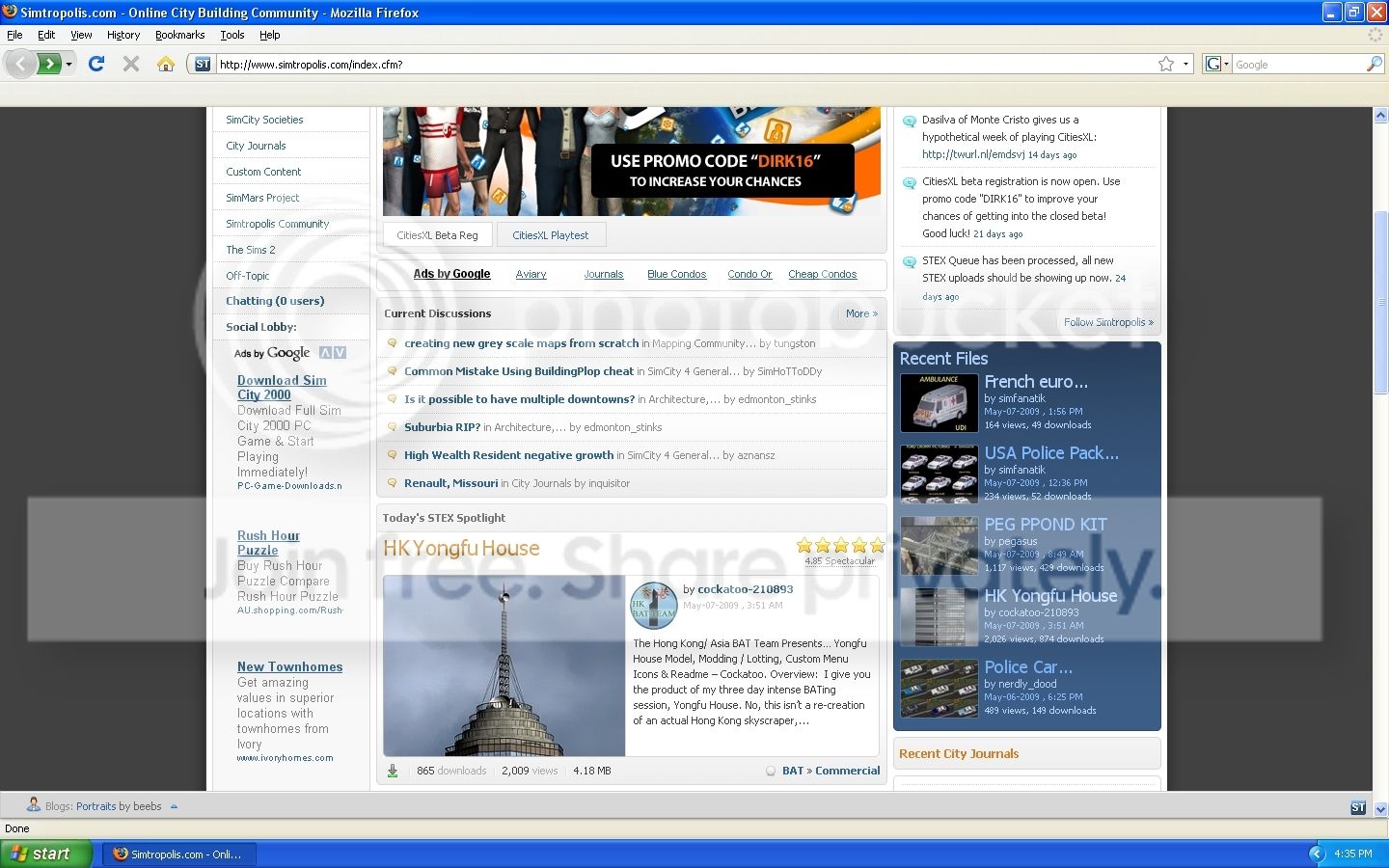Image resolution: width=1389 pixels, height=868 pixels.
Task: Click the search magnifier icon
Action: [x=1375, y=64]
